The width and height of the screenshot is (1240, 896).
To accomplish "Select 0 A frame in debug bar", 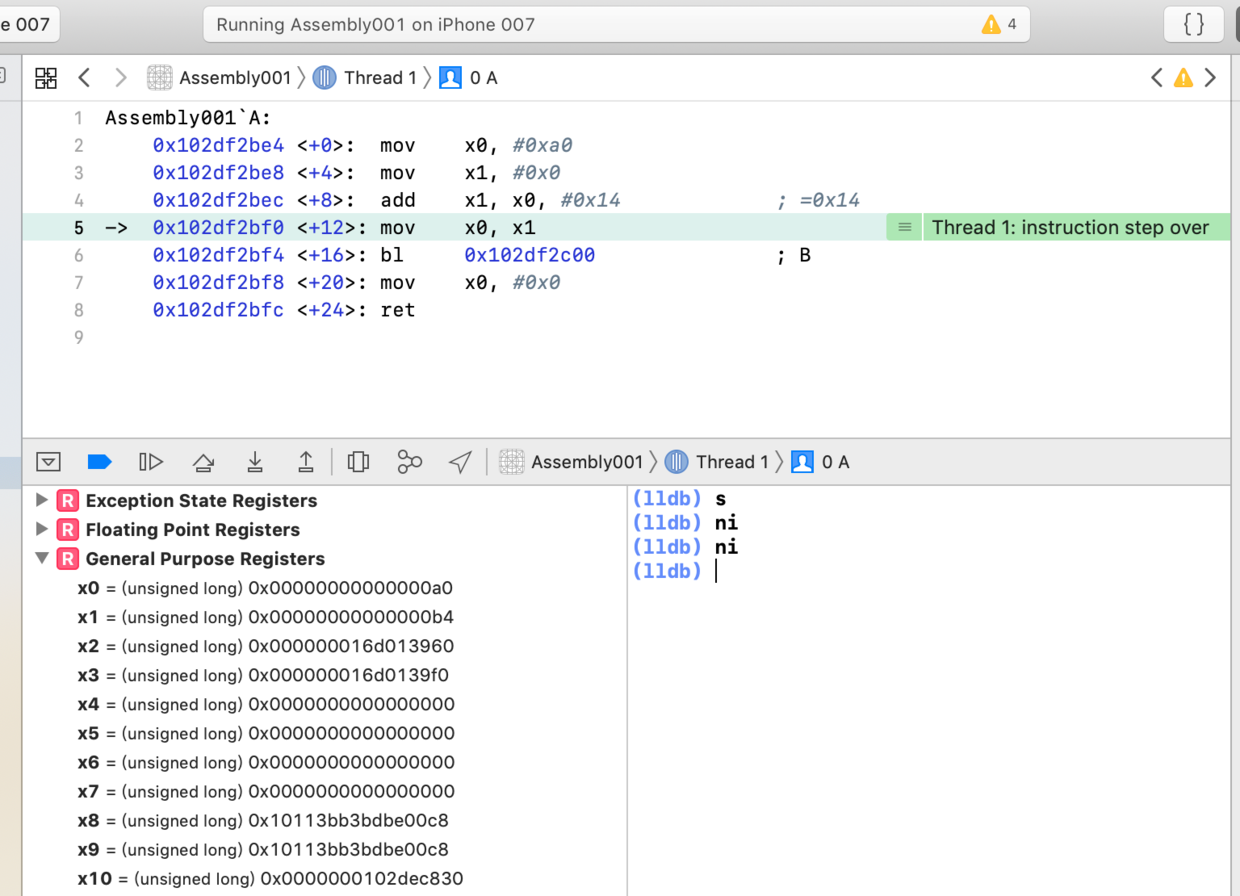I will pyautogui.click(x=820, y=462).
